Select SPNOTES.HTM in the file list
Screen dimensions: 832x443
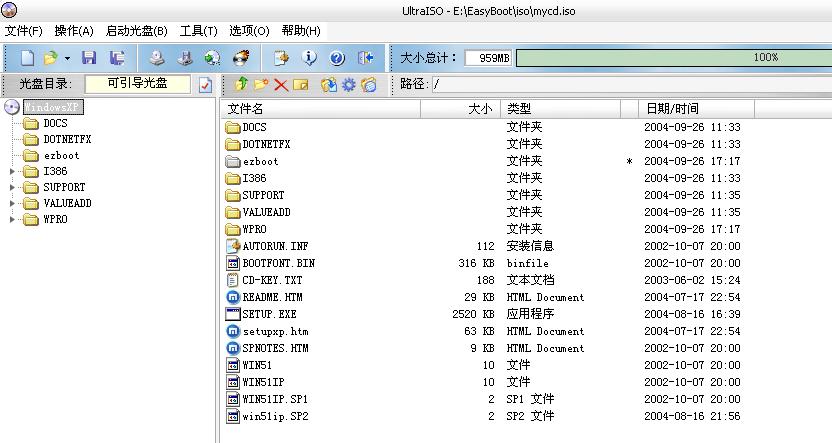tap(267, 348)
